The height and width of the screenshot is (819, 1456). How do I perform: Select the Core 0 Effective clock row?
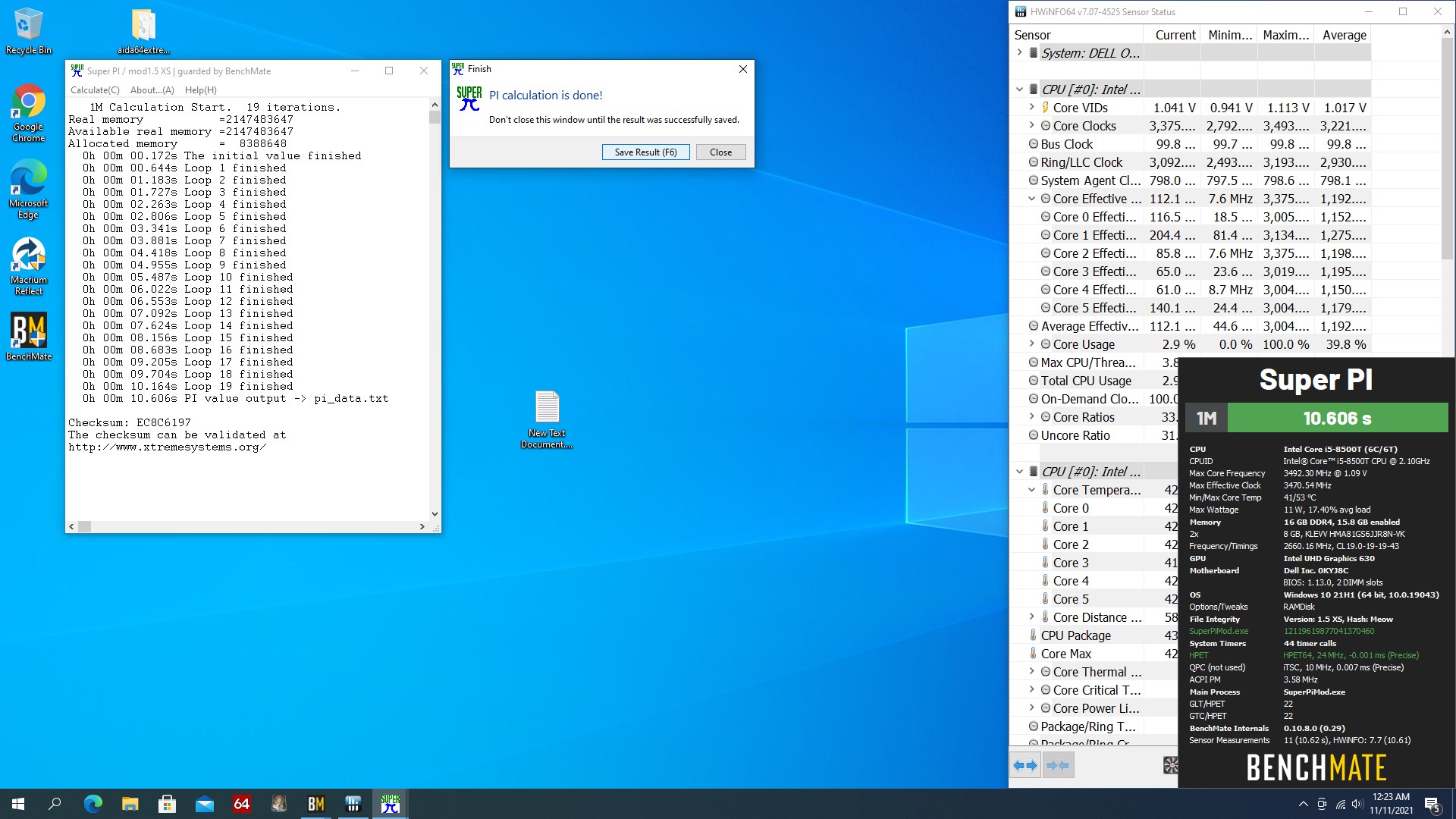coord(1190,217)
